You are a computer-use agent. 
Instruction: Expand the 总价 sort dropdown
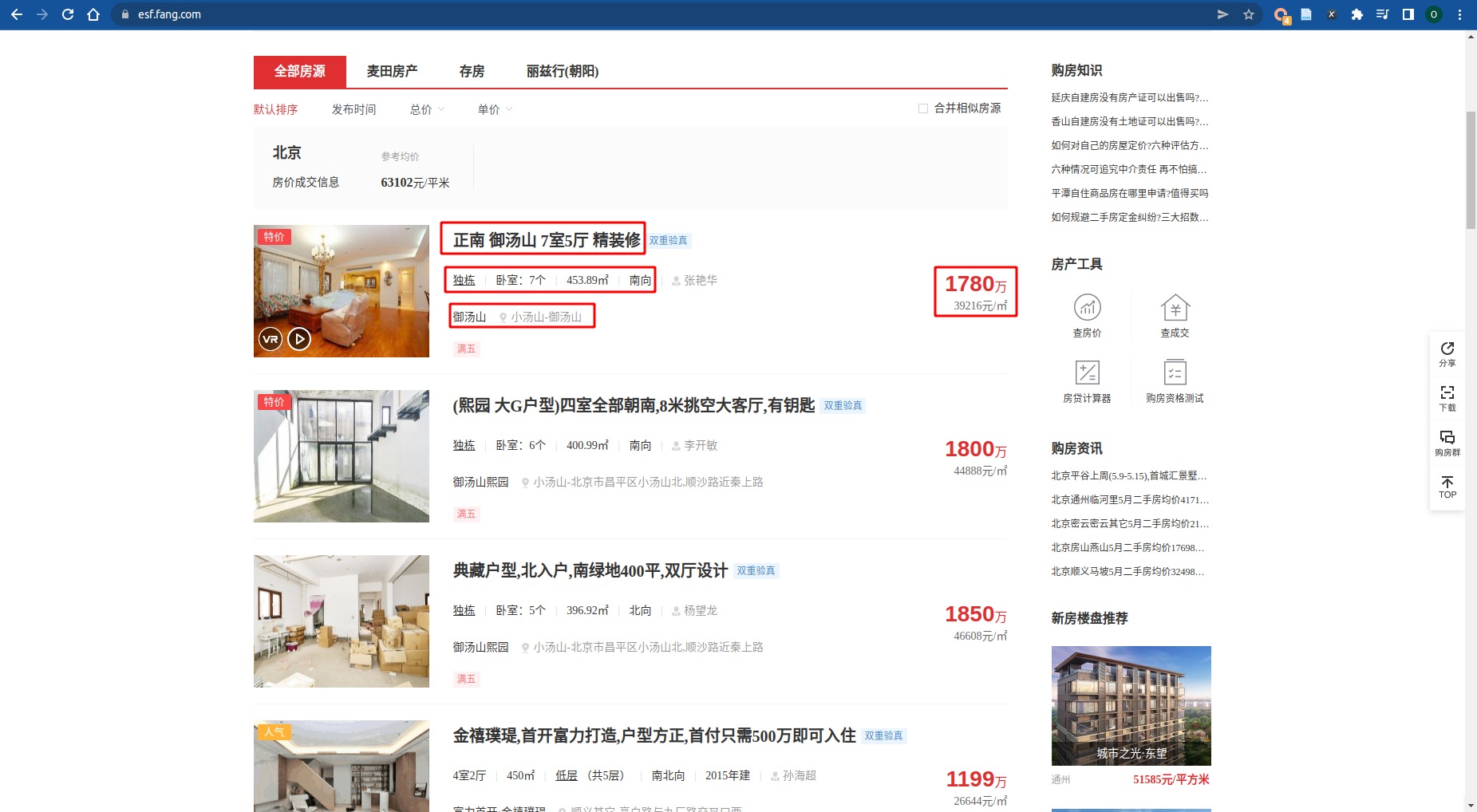[x=427, y=109]
